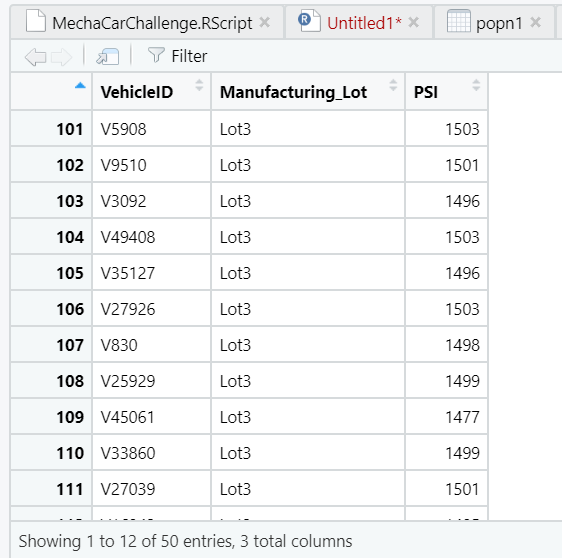Click PSI value 1498 in row 107
The image size is (562, 558).
tap(447, 345)
